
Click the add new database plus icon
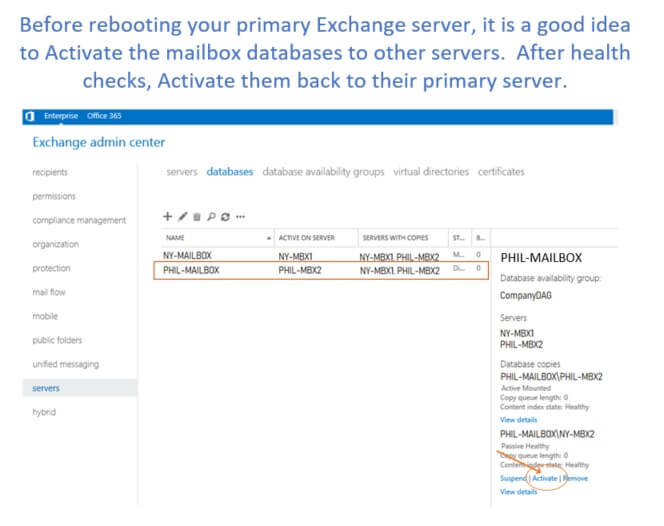coord(167,216)
